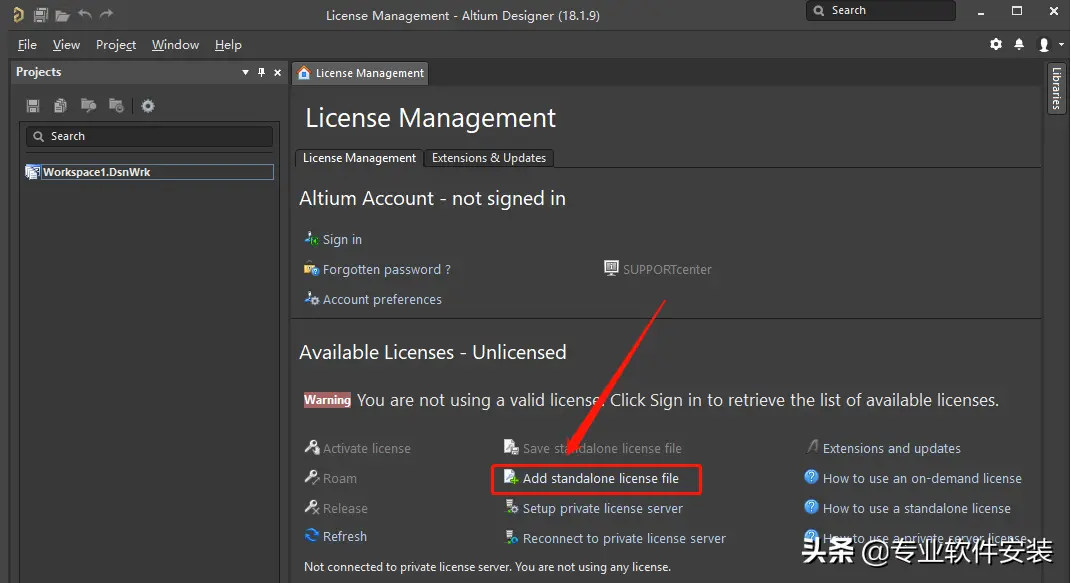This screenshot has height=583, width=1071.
Task: Click the Release license icon
Action: point(311,507)
